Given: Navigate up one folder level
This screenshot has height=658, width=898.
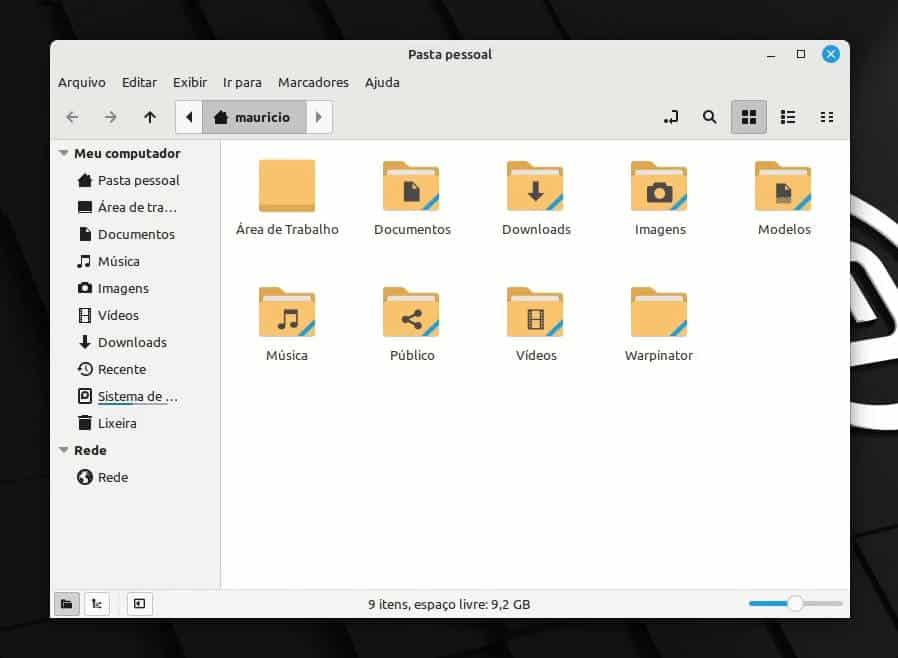Looking at the screenshot, I should [149, 117].
